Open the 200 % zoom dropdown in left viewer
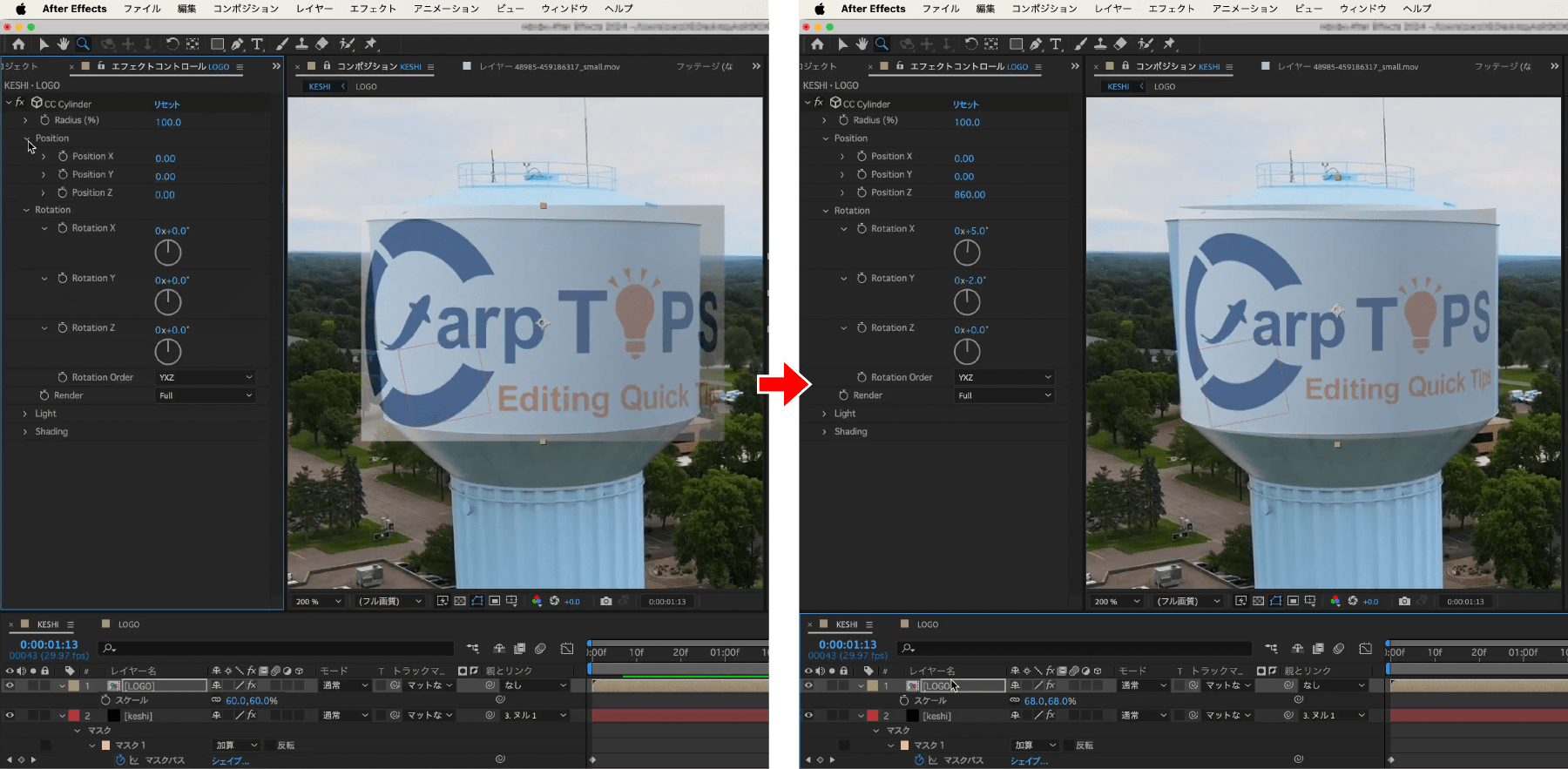The image size is (1568, 769). (x=318, y=601)
